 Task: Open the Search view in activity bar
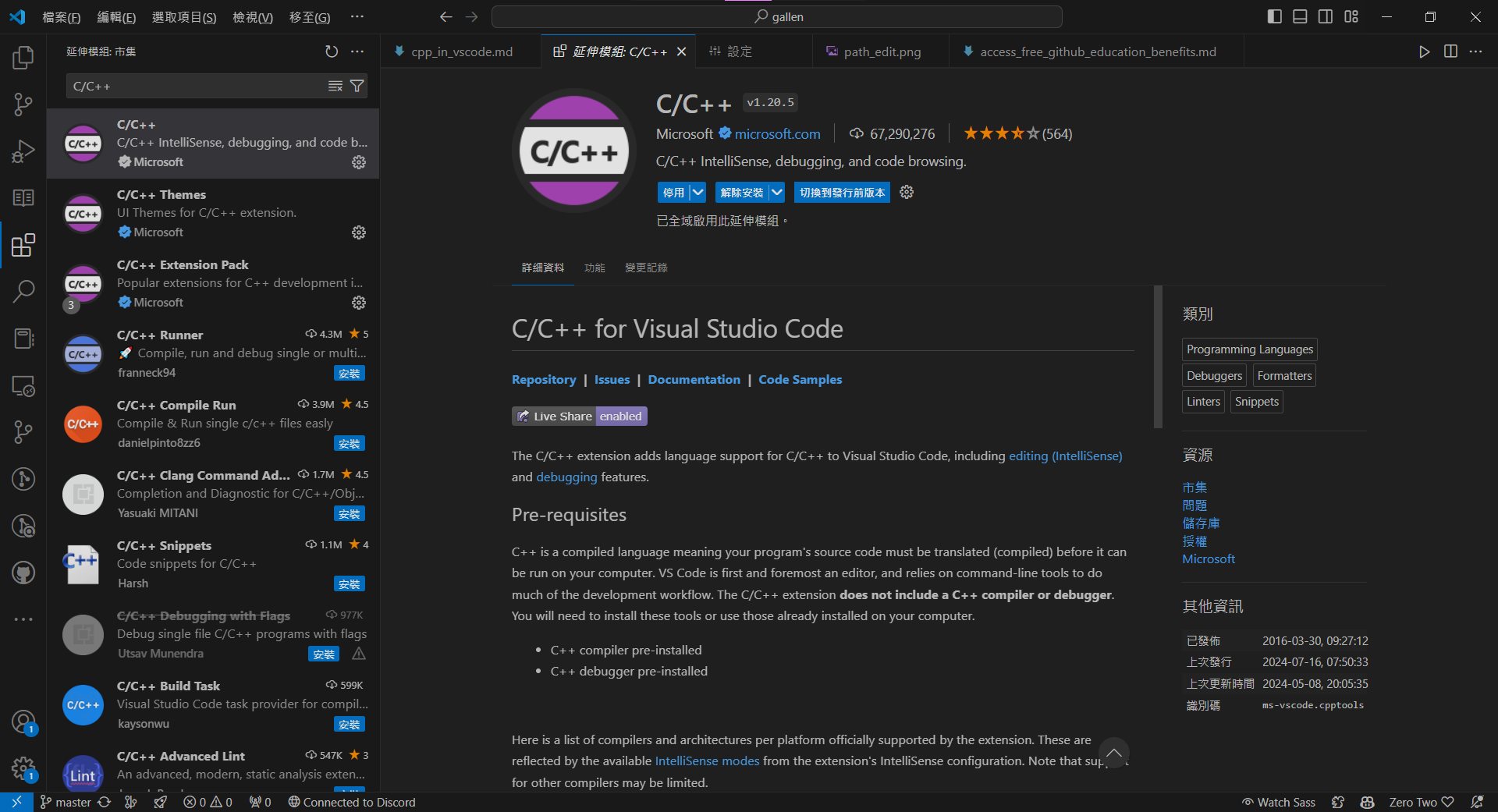click(23, 291)
